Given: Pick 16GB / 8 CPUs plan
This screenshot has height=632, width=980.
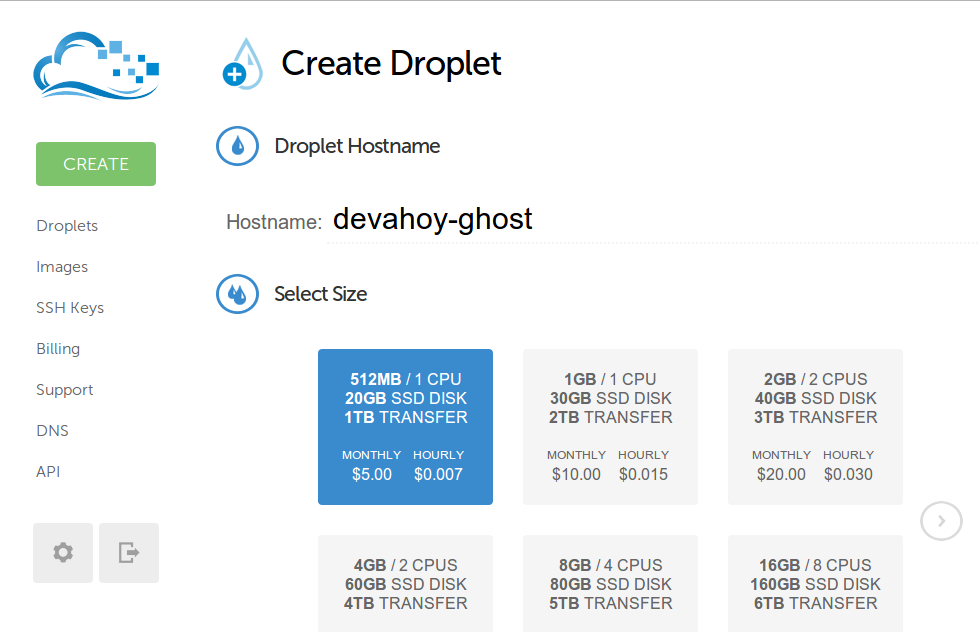Looking at the screenshot, I should (816, 584).
